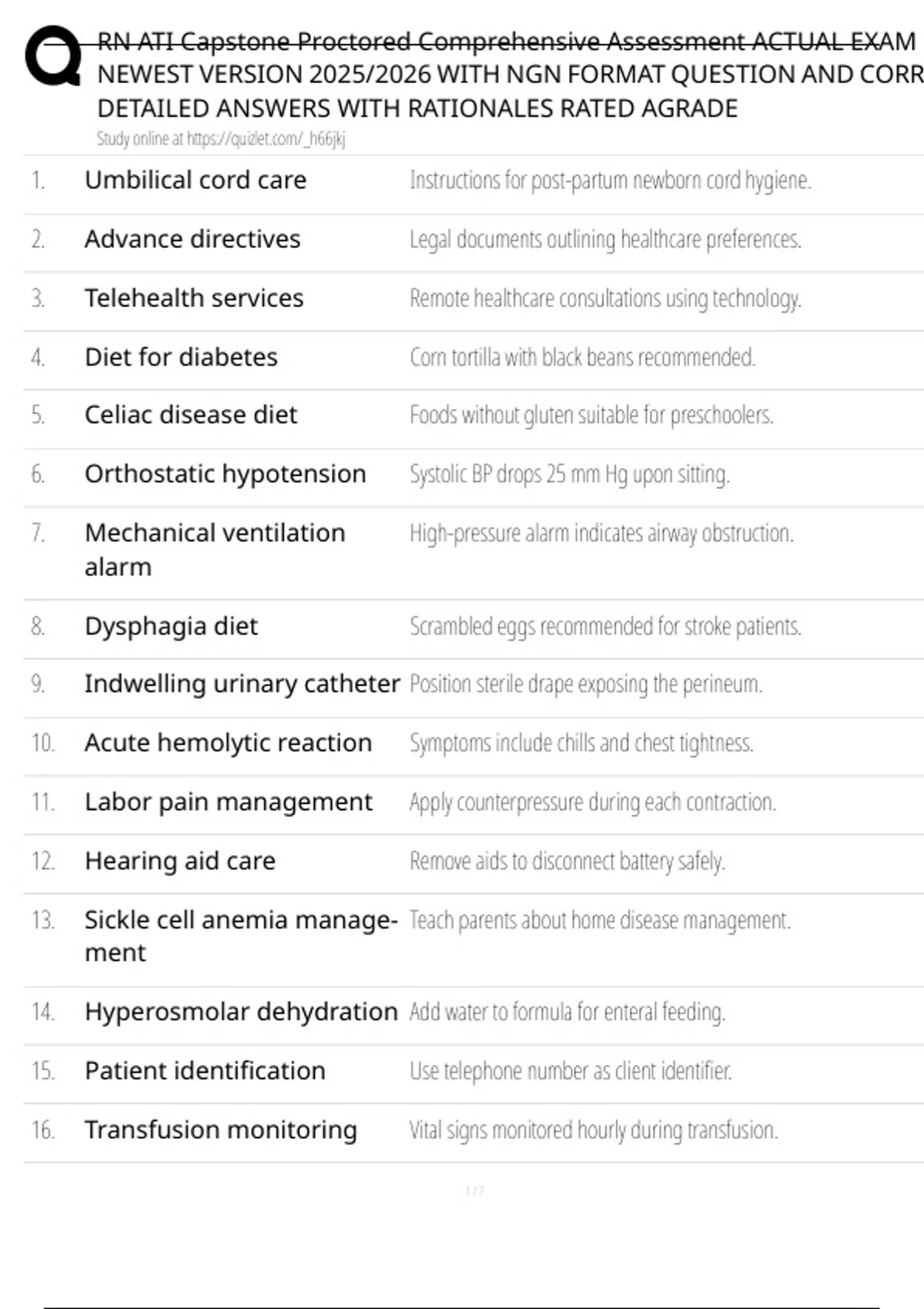This screenshot has width=924, height=1309.
Task: Select the Patient identification term
Action: pyautogui.click(x=205, y=1071)
